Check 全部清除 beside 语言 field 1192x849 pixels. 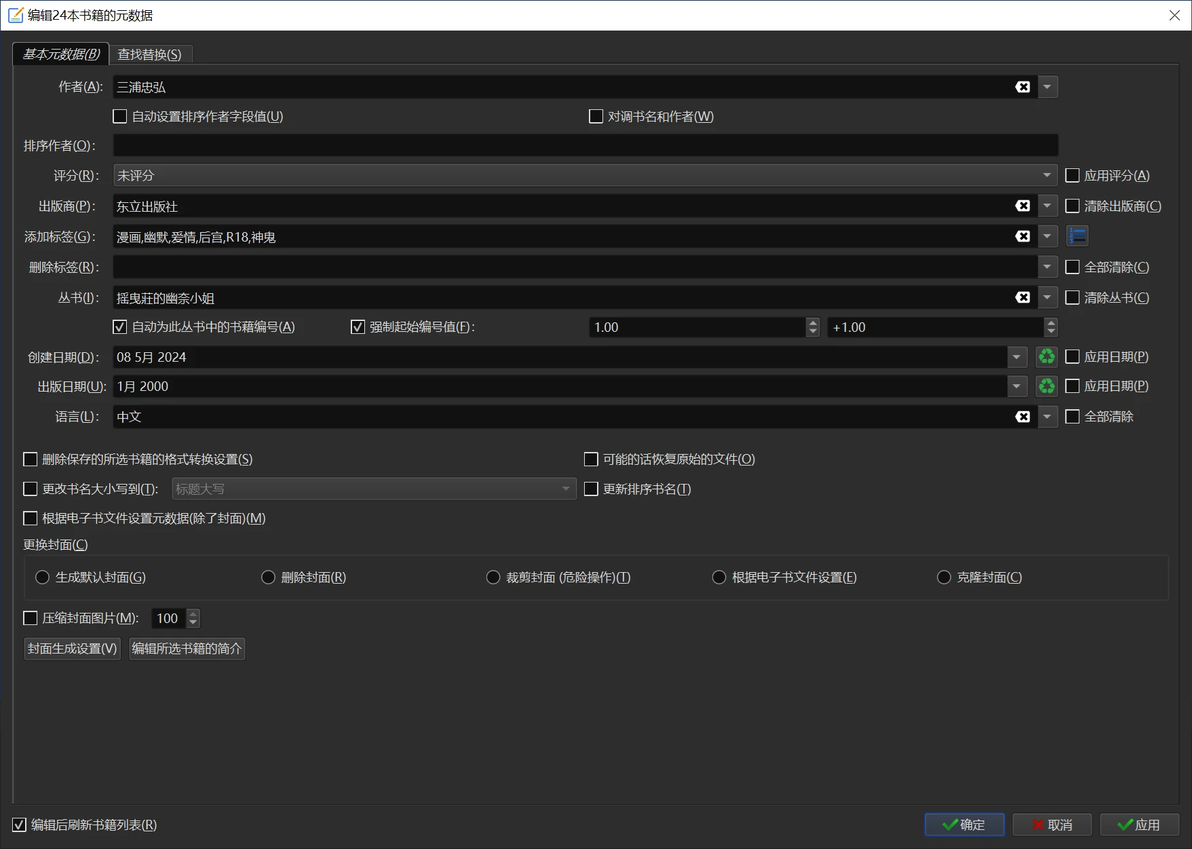(x=1072, y=417)
